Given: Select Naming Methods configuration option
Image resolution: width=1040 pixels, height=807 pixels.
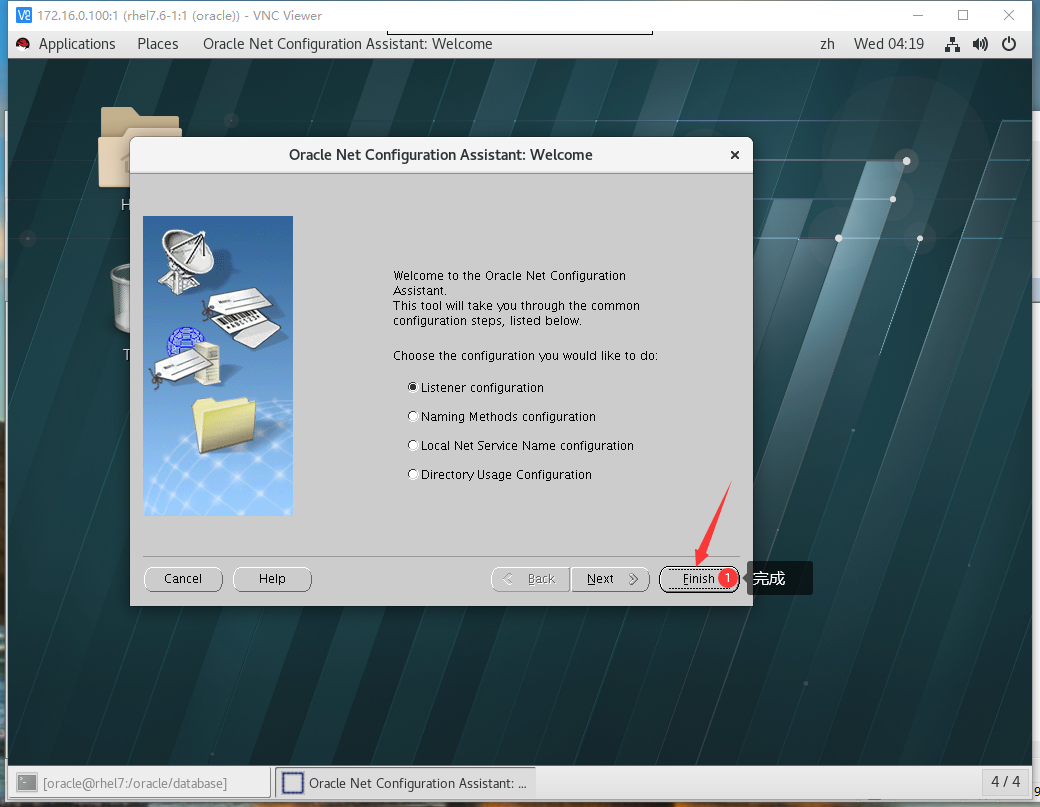Looking at the screenshot, I should (501, 416).
